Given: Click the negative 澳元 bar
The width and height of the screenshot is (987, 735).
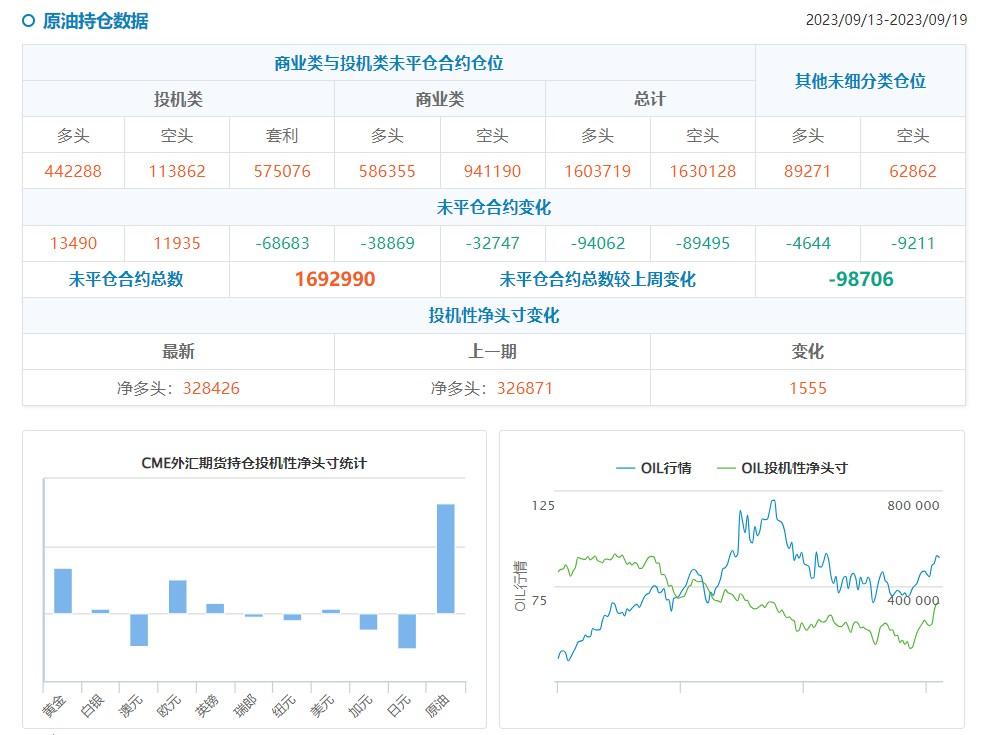Looking at the screenshot, I should pyautogui.click(x=139, y=629).
